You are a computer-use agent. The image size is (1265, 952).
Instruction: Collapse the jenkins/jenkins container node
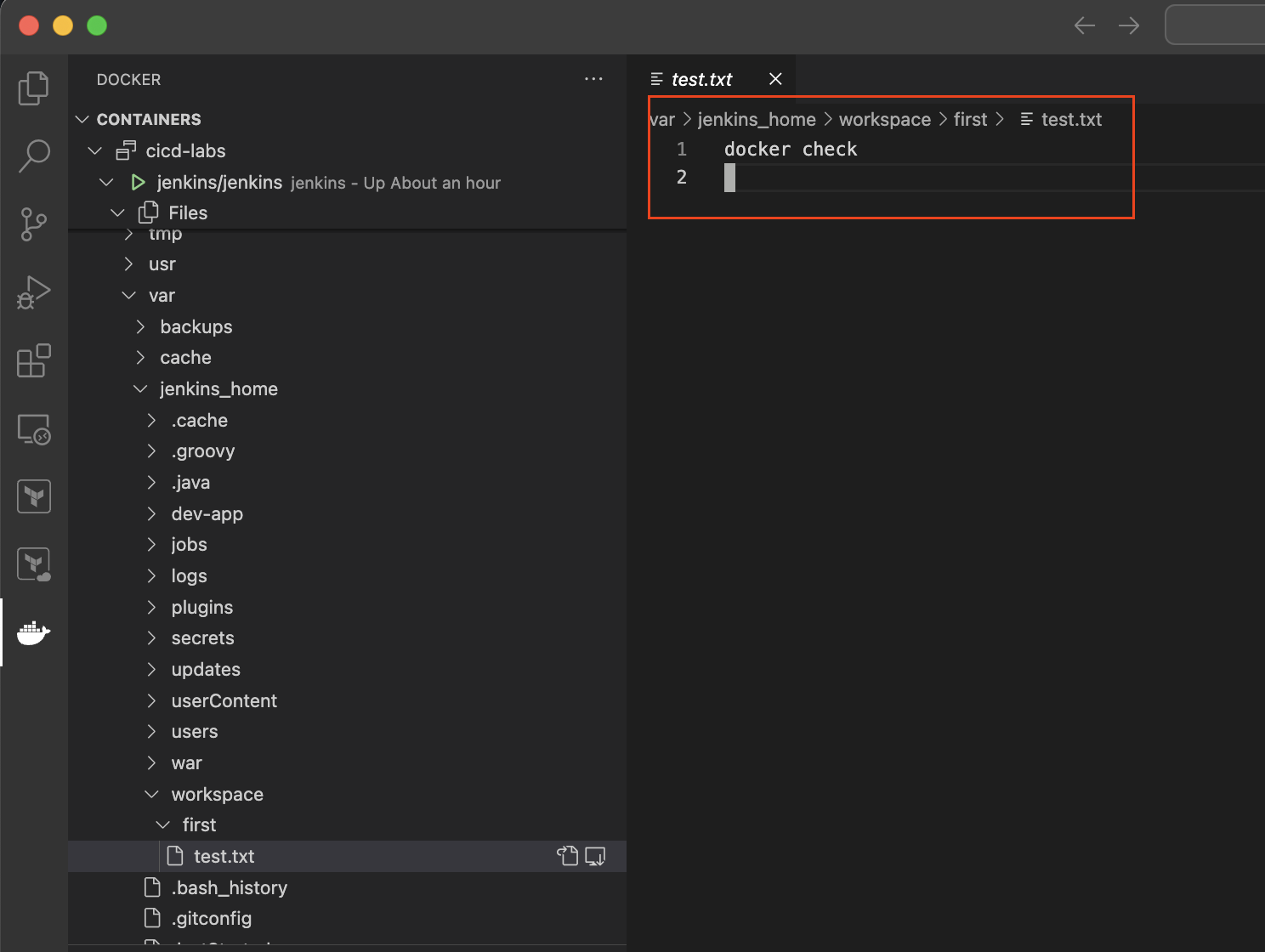[107, 182]
